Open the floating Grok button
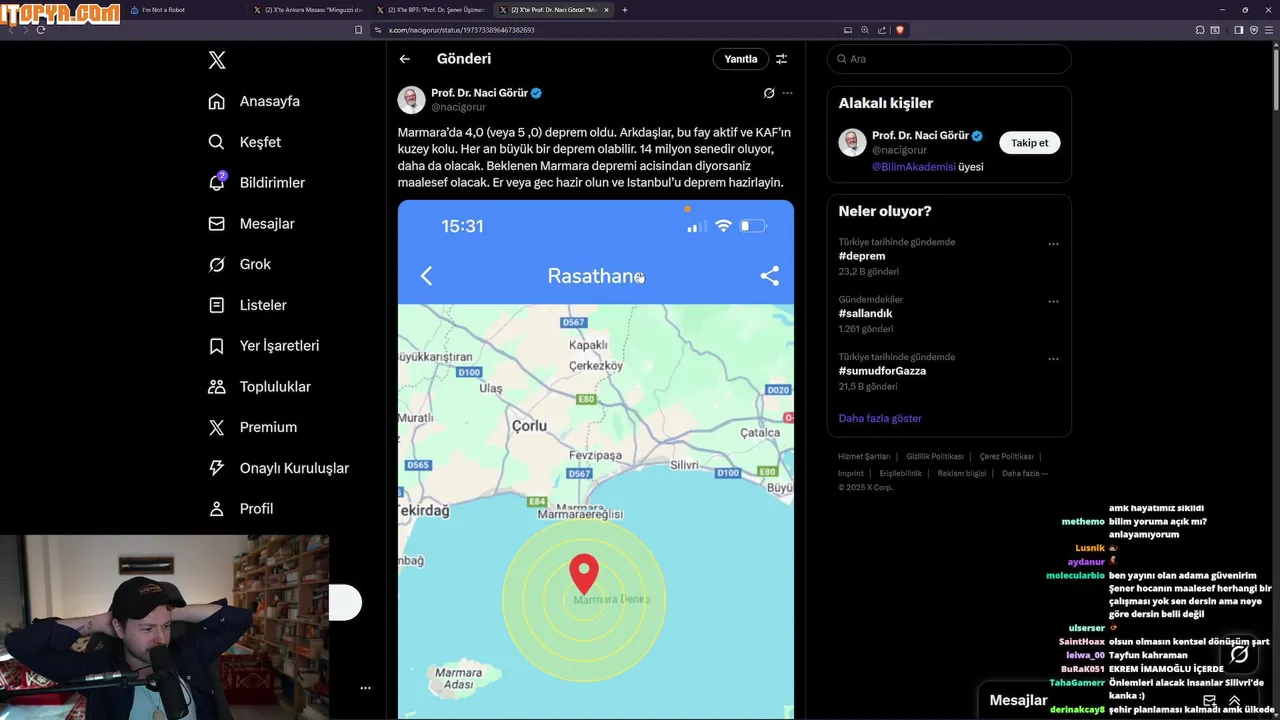The image size is (1280, 720). point(1239,654)
